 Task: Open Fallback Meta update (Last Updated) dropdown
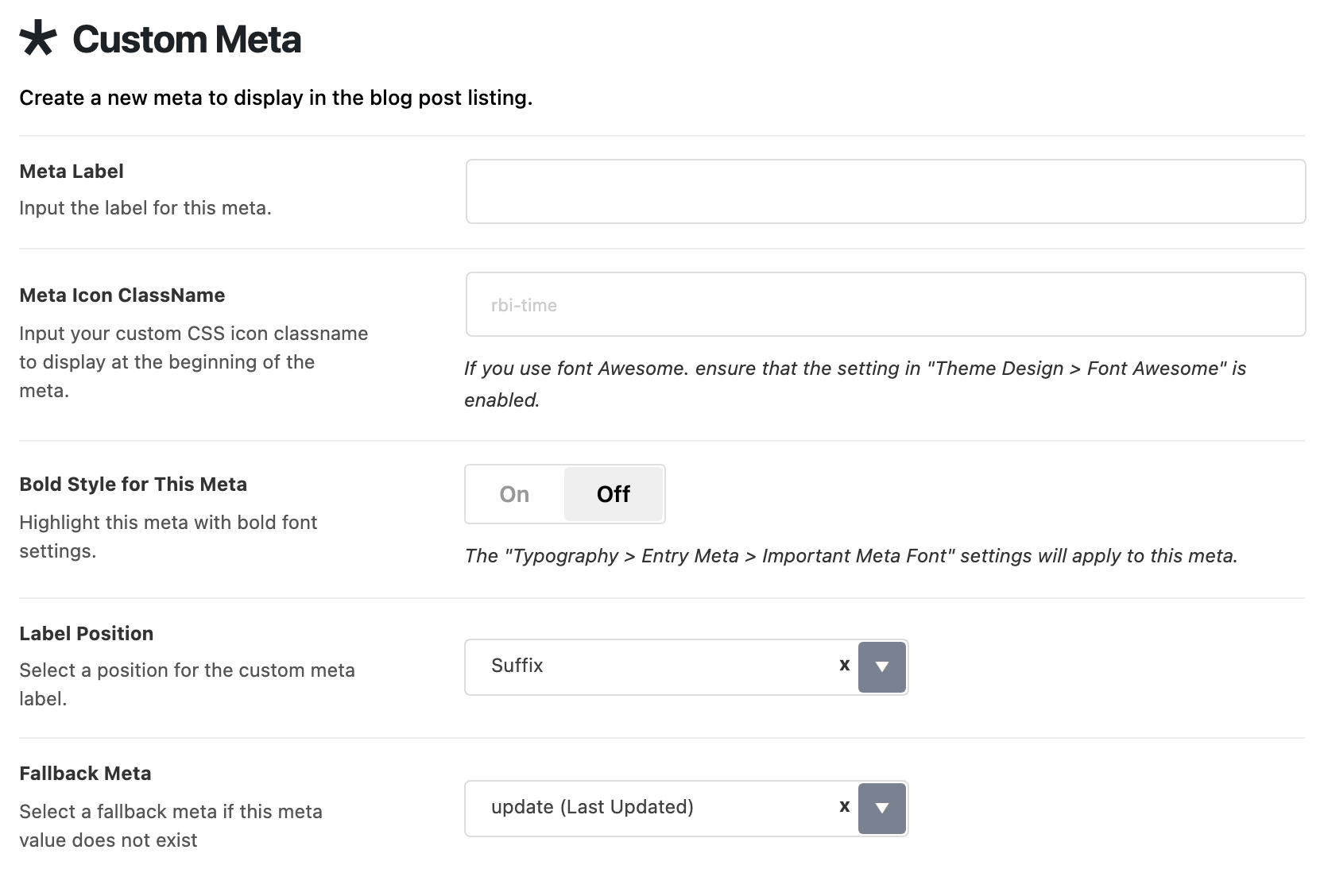coord(686,808)
